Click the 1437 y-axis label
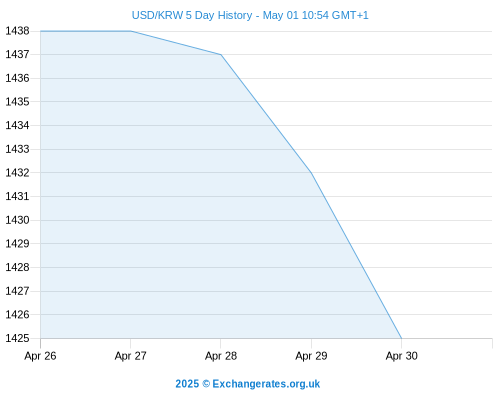 [x=17, y=54]
